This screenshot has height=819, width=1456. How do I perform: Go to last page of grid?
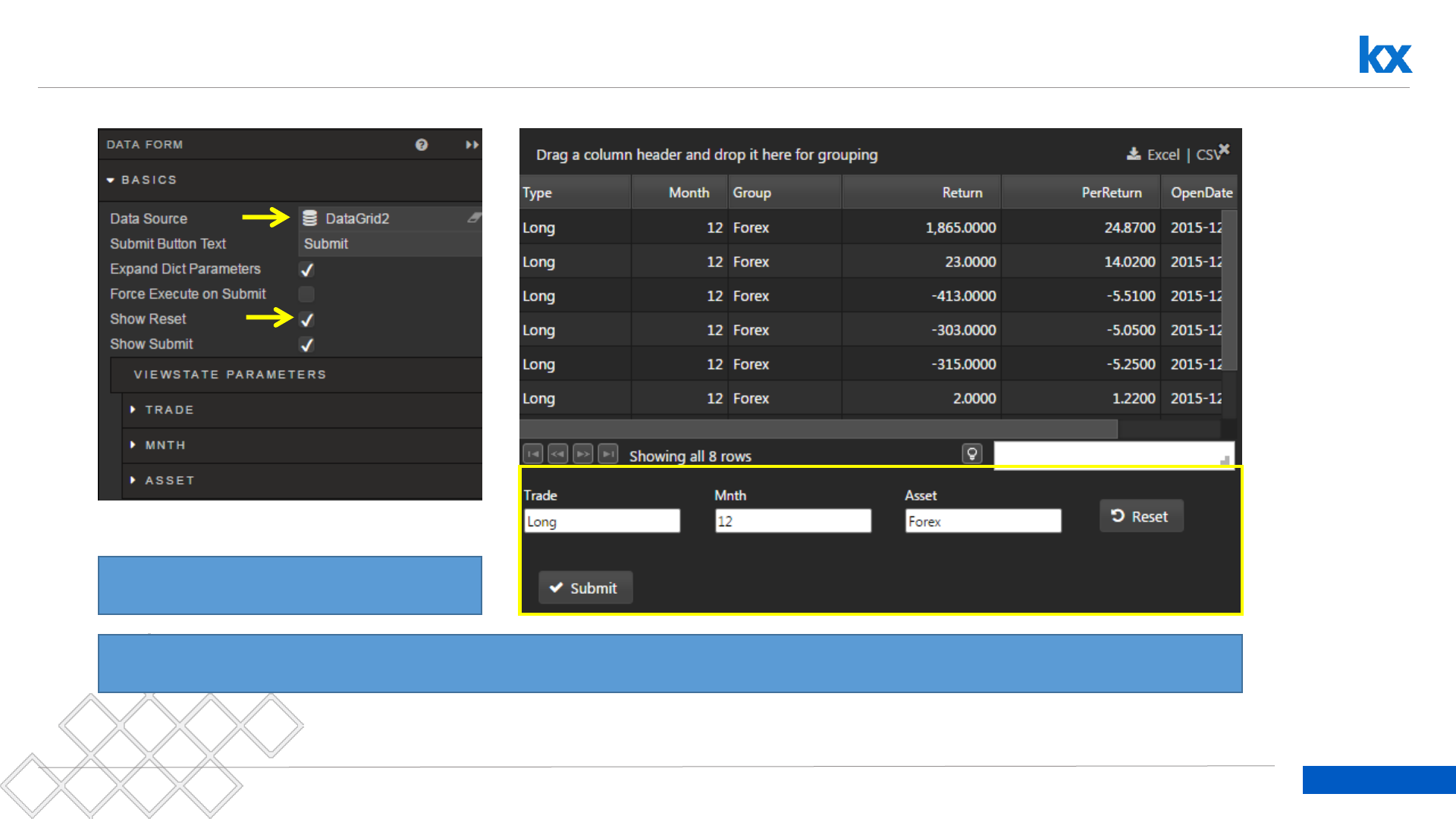coord(608,454)
